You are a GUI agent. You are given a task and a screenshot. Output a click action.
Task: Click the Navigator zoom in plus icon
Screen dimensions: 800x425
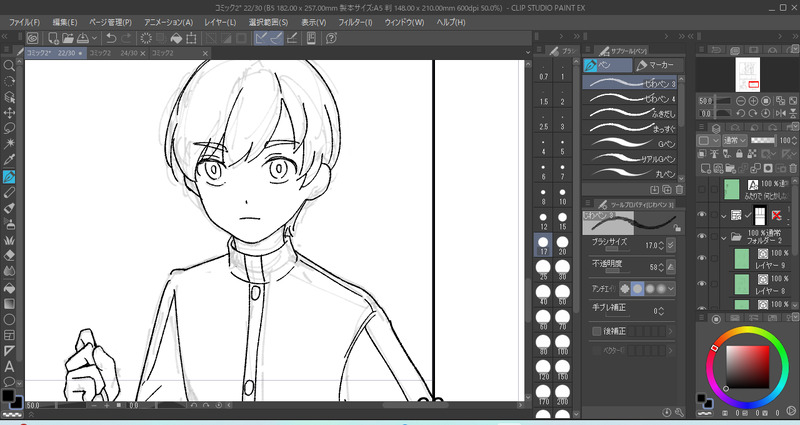(753, 101)
